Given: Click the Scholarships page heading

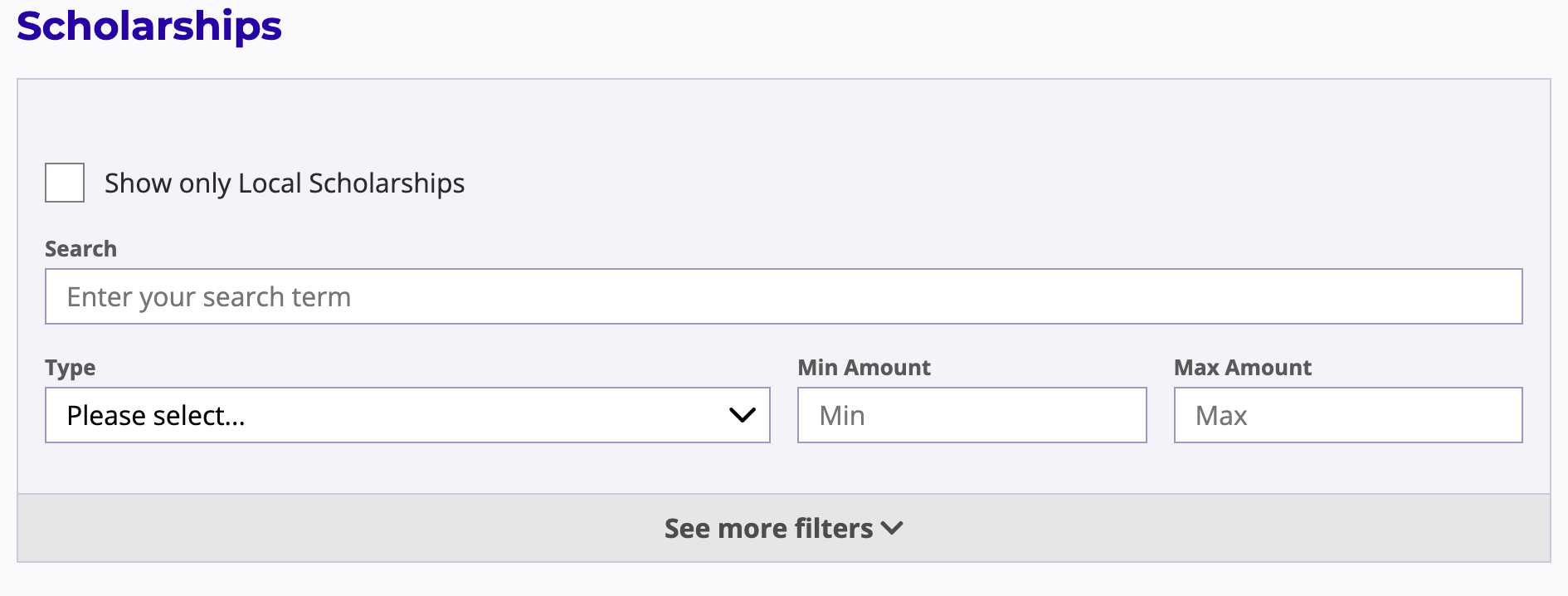Looking at the screenshot, I should click(x=149, y=26).
